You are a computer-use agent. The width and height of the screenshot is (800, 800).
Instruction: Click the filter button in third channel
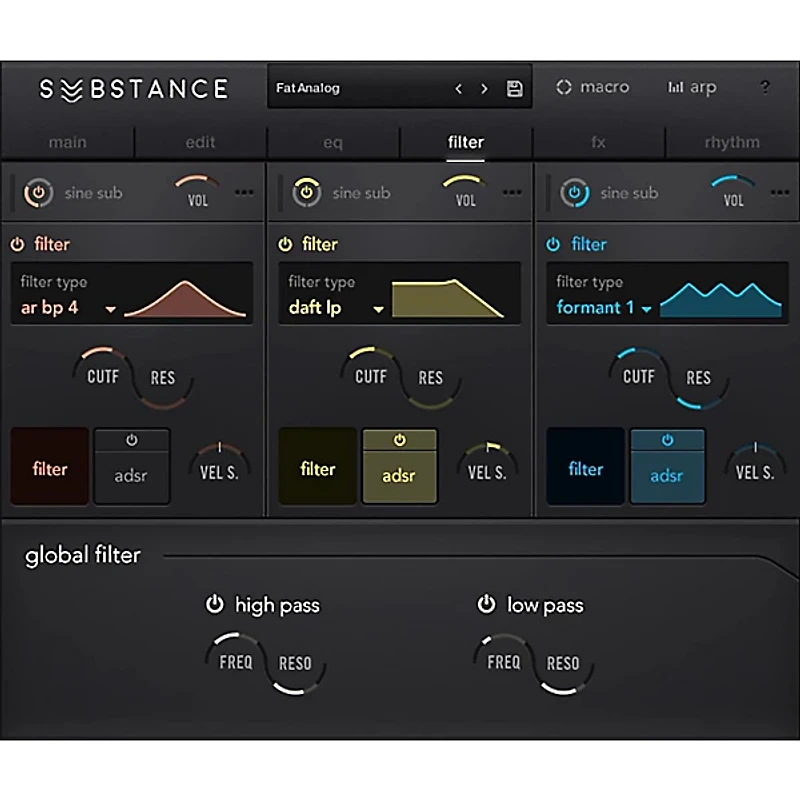click(584, 467)
